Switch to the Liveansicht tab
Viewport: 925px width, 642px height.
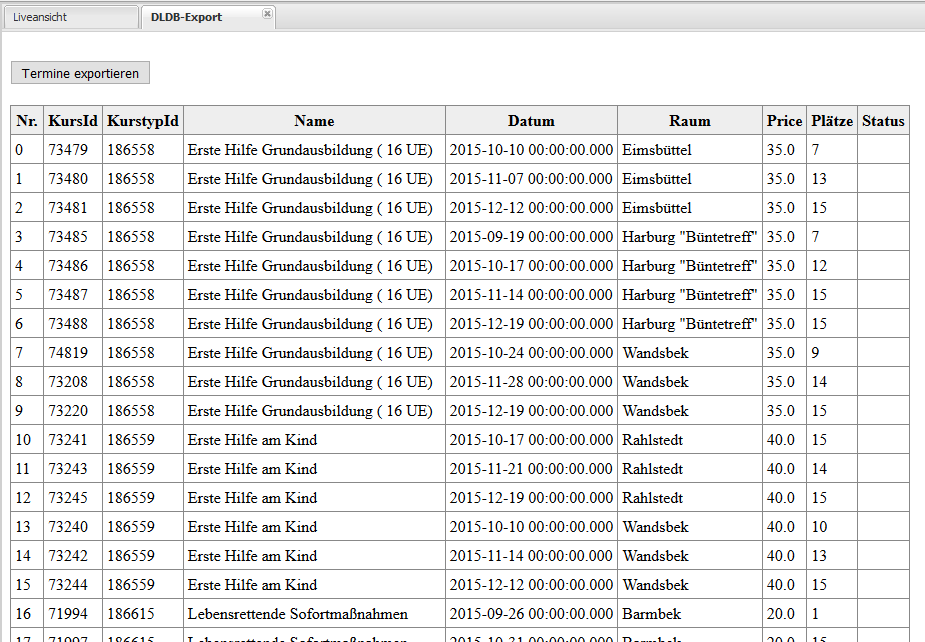[40, 17]
